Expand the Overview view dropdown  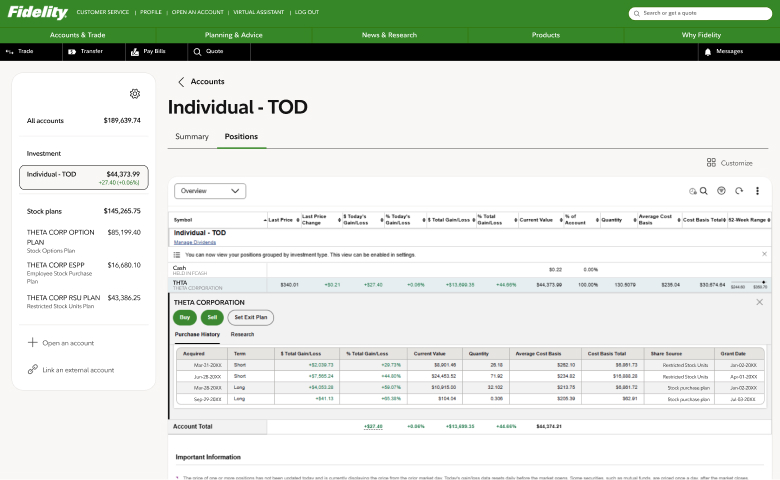pos(209,190)
